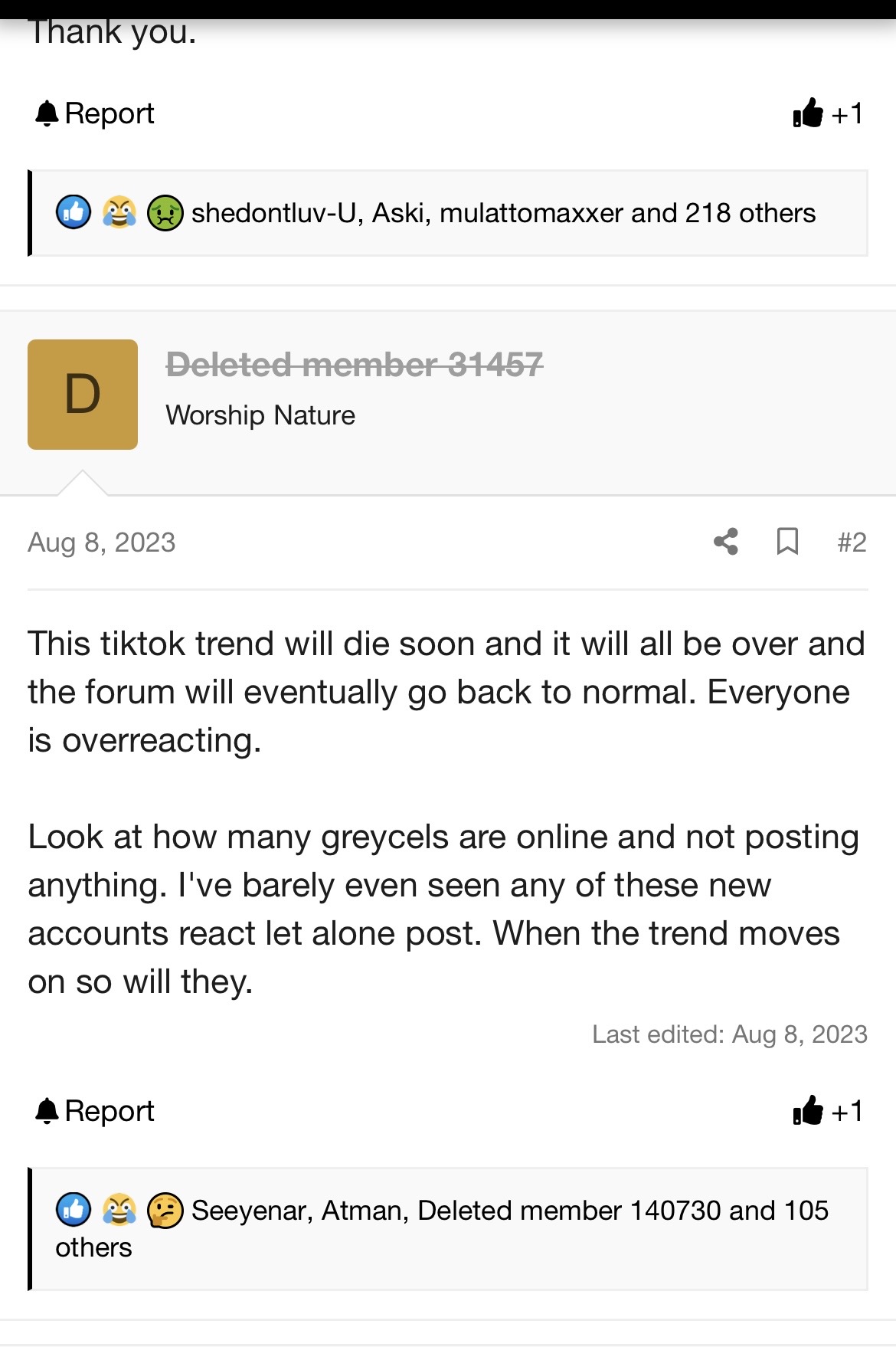This screenshot has height=1347, width=896.
Task: Click the thinking face emoji reaction
Action: 165,1211
